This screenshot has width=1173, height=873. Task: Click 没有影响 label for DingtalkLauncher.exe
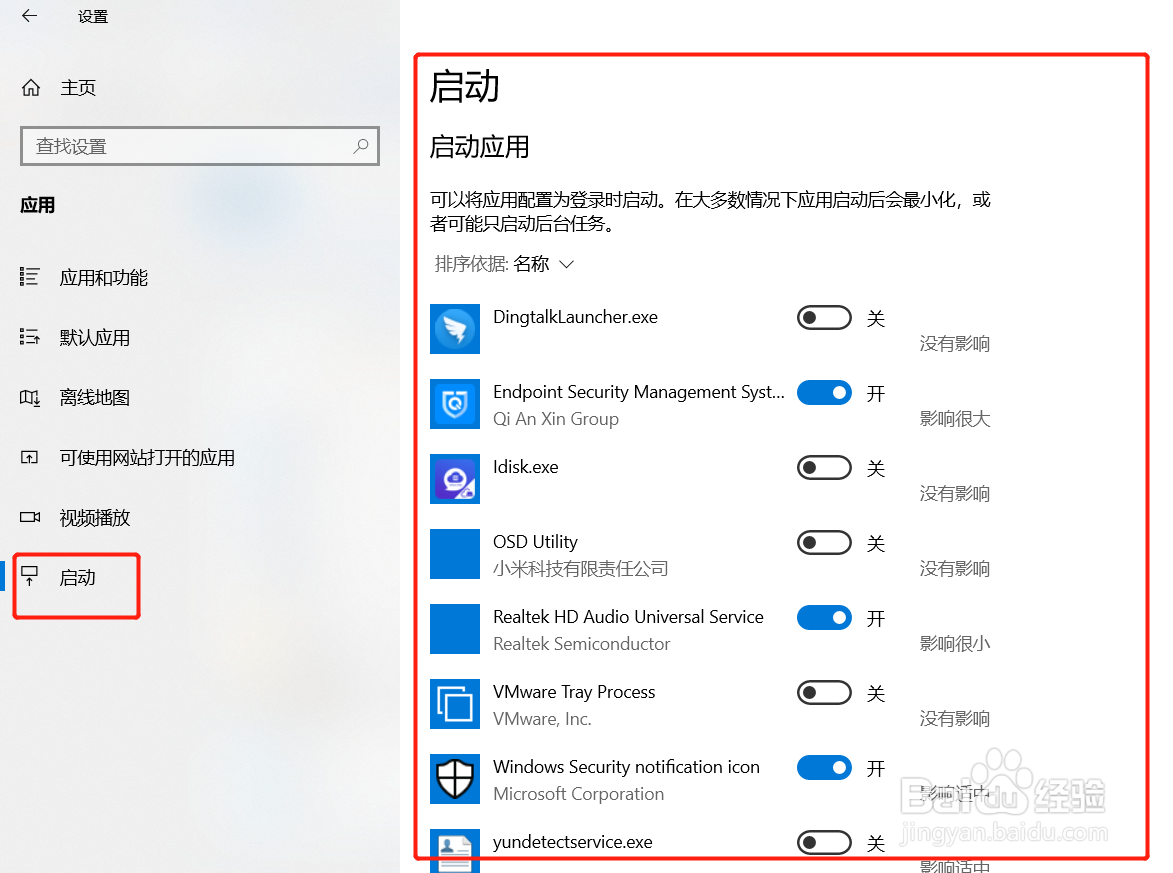[x=955, y=343]
